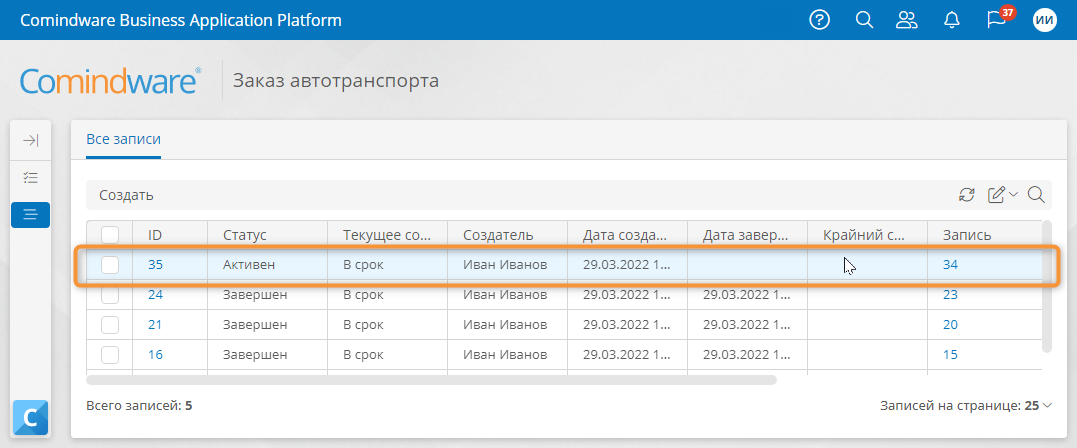Image resolution: width=1077 pixels, height=448 pixels.
Task: Check the box for record ID 21
Action: click(x=110, y=325)
